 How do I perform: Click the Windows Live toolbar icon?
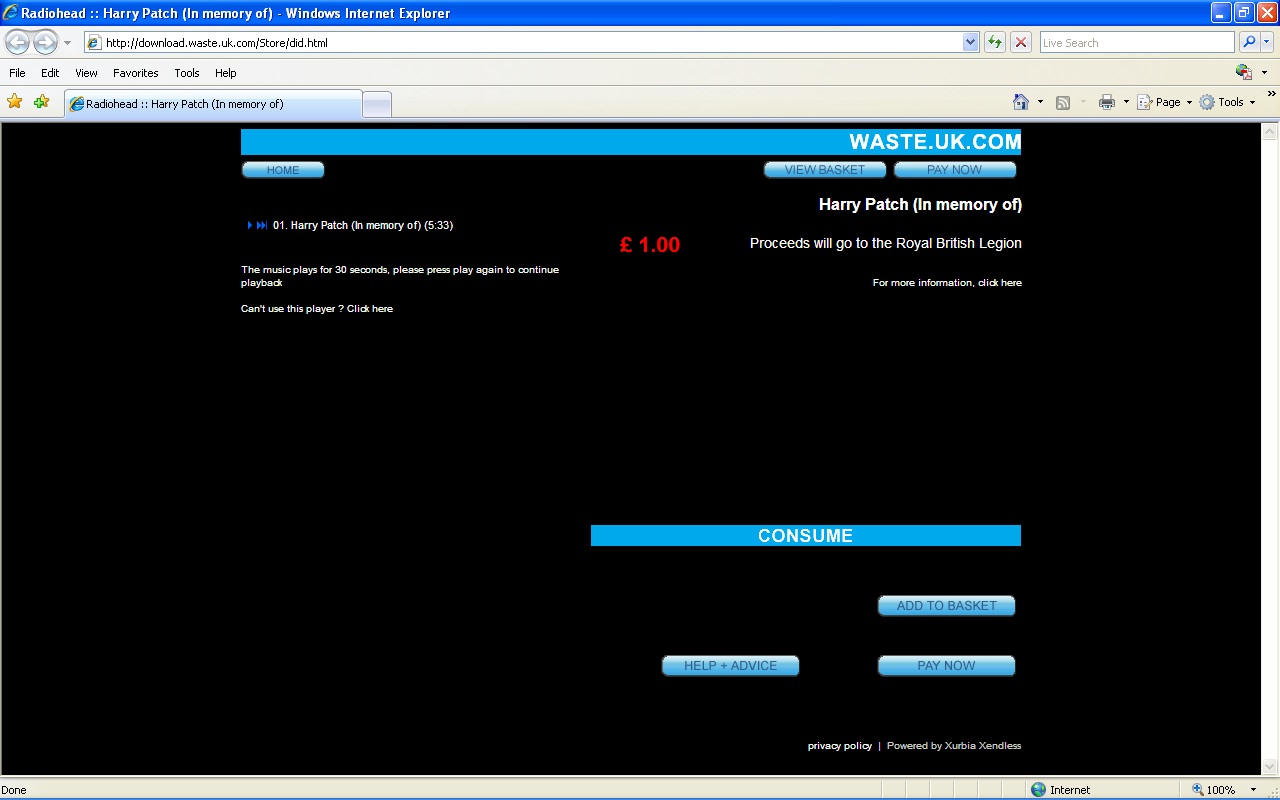coord(1244,72)
